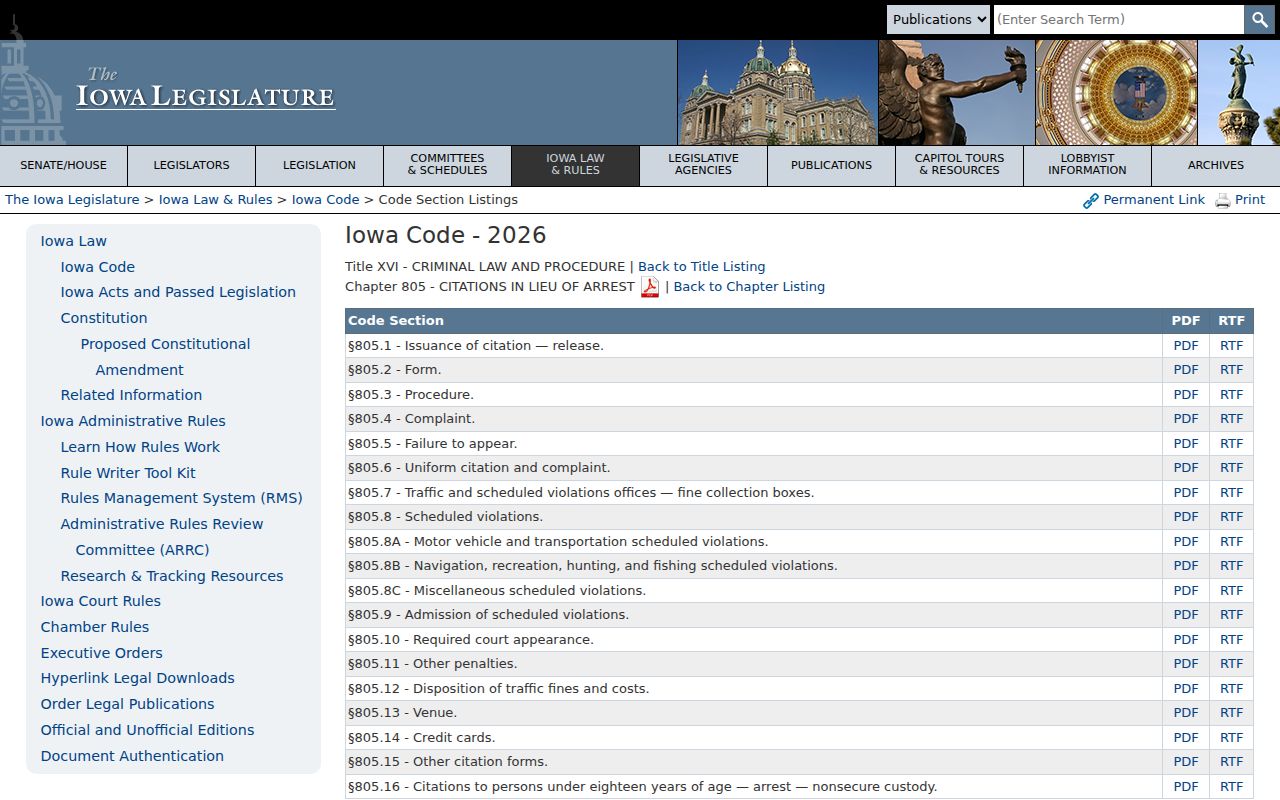This screenshot has width=1280, height=800.
Task: Click the Iowa Legislature logo
Action: 206,90
